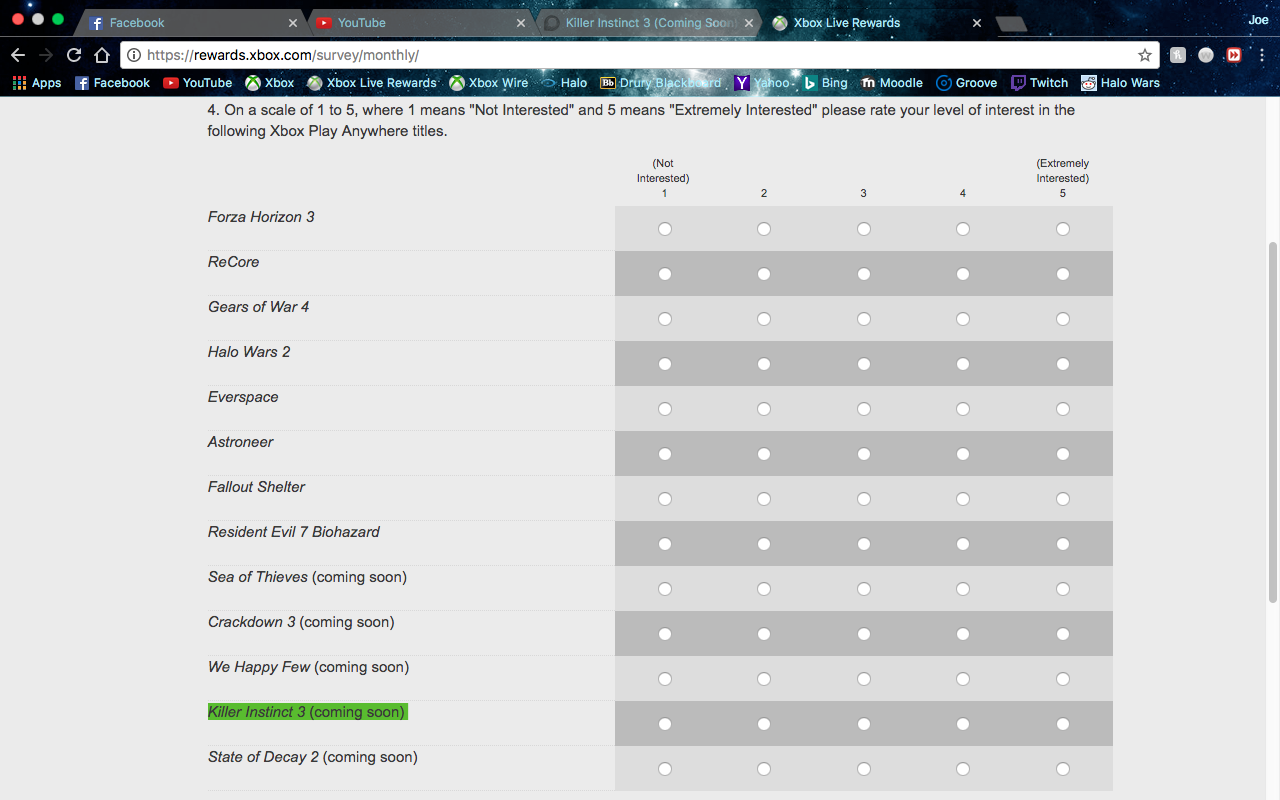Image resolution: width=1280 pixels, height=800 pixels.
Task: Open Xbox Live Rewards bookmark
Action: click(372, 83)
